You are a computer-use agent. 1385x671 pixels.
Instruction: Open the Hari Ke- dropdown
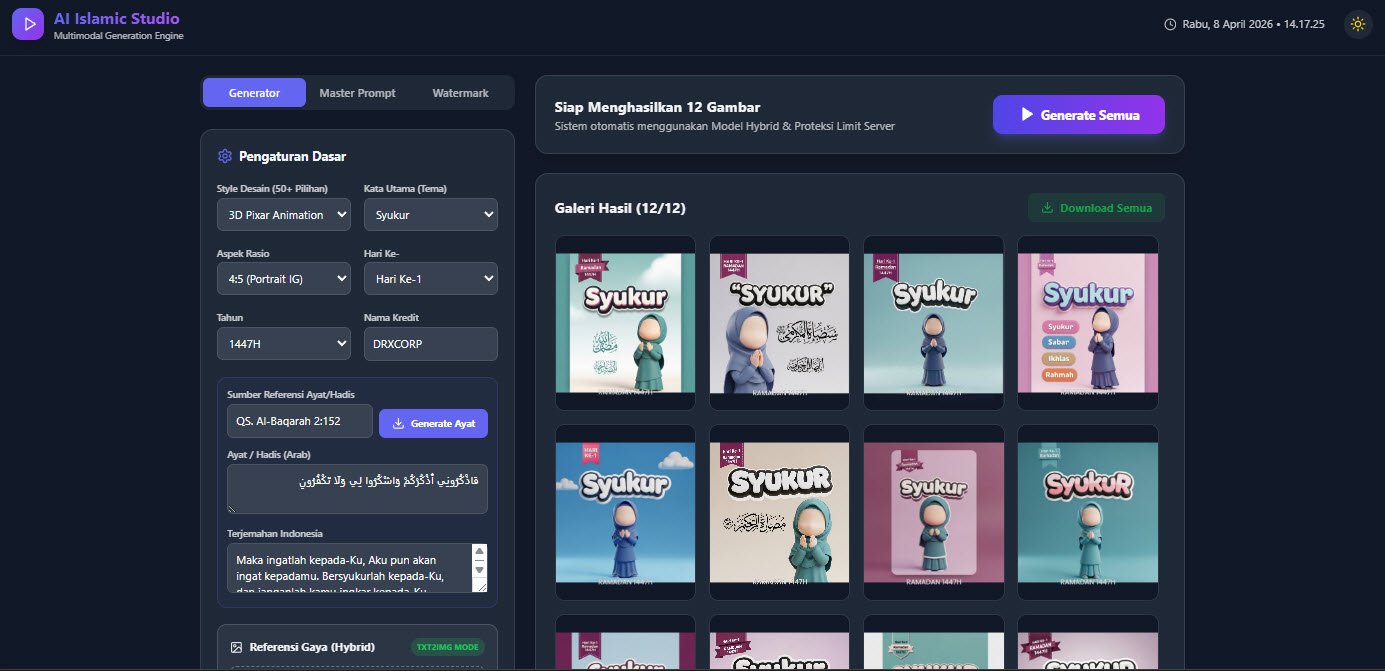point(431,279)
